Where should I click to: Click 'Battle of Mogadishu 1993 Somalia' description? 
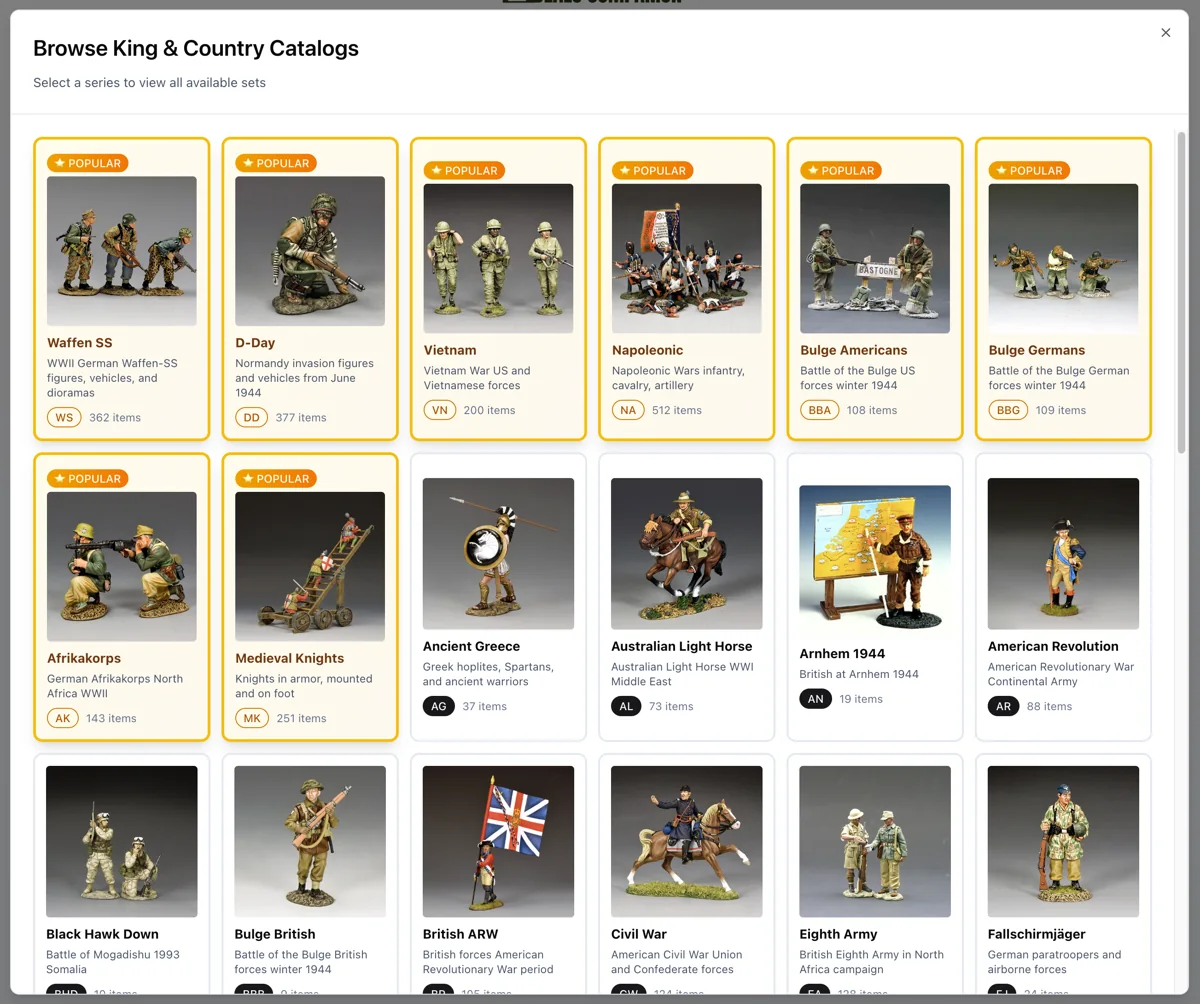tap(113, 962)
